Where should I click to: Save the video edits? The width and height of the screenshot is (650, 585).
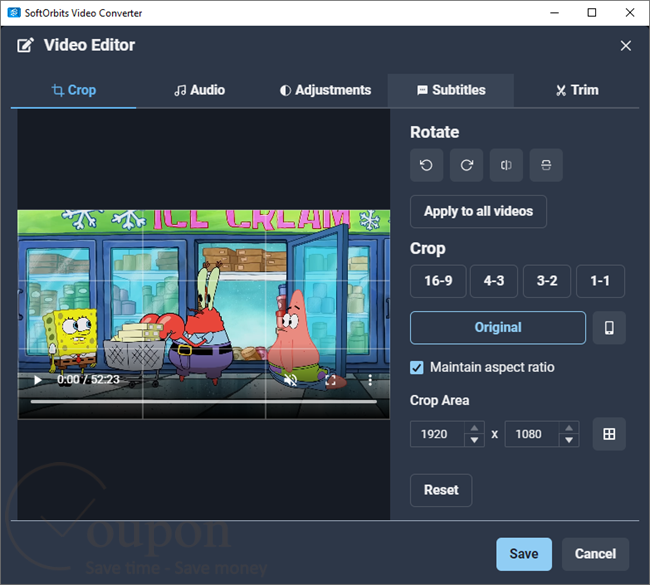click(x=524, y=554)
